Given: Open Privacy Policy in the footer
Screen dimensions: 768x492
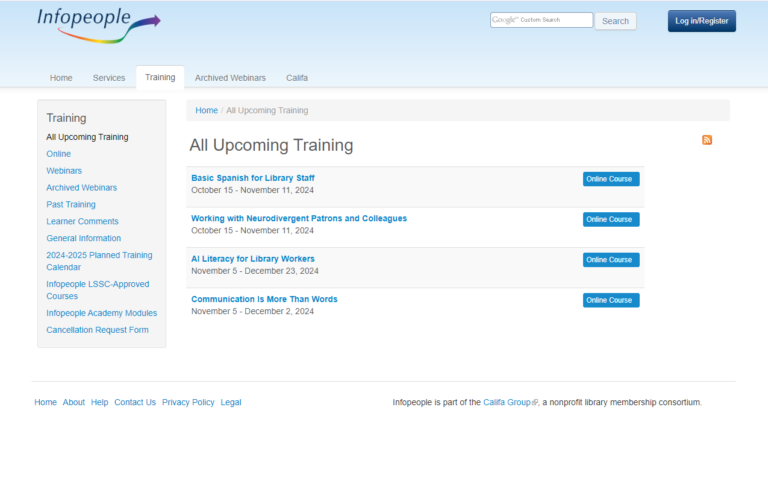Looking at the screenshot, I should click(188, 402).
